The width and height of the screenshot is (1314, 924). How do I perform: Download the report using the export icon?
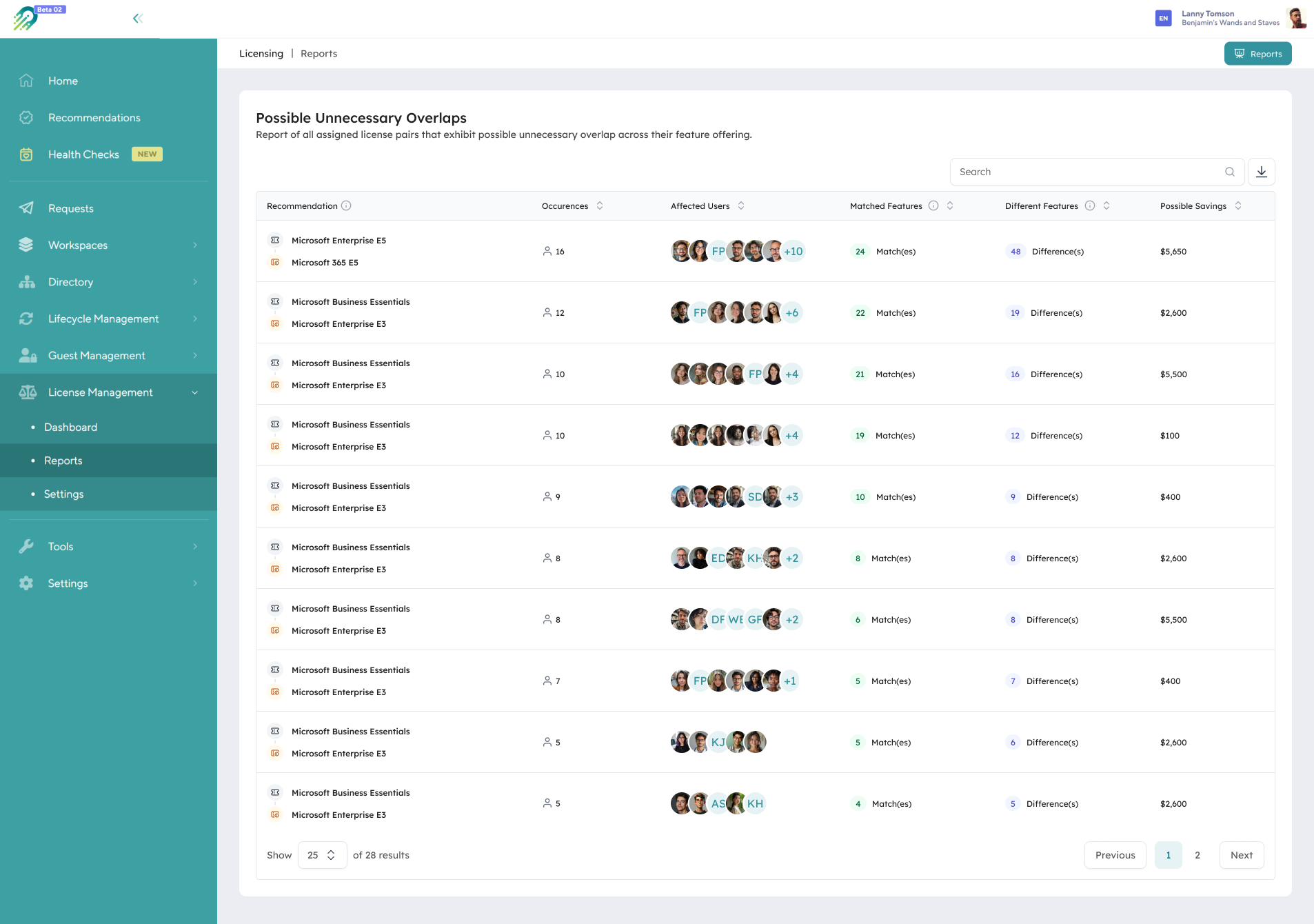coord(1262,172)
